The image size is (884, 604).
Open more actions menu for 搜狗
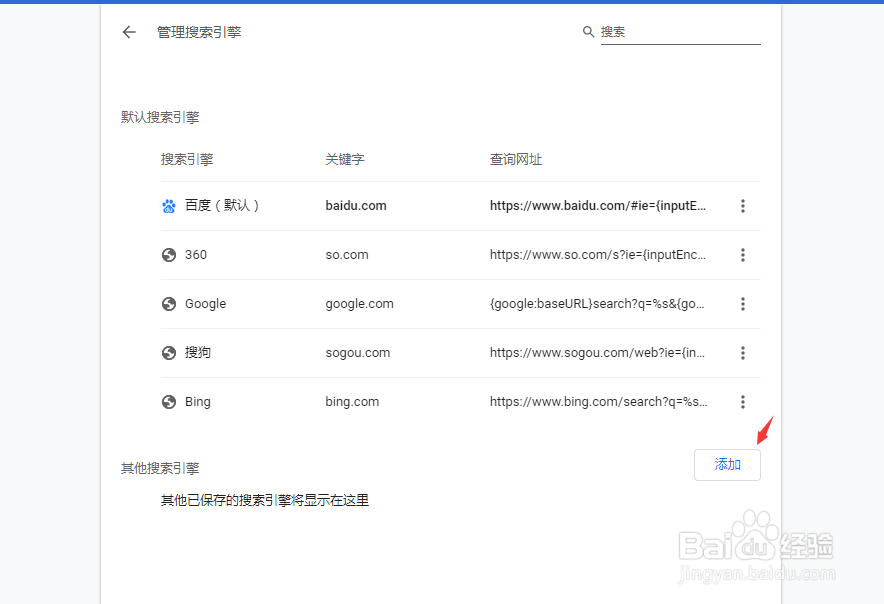click(743, 353)
